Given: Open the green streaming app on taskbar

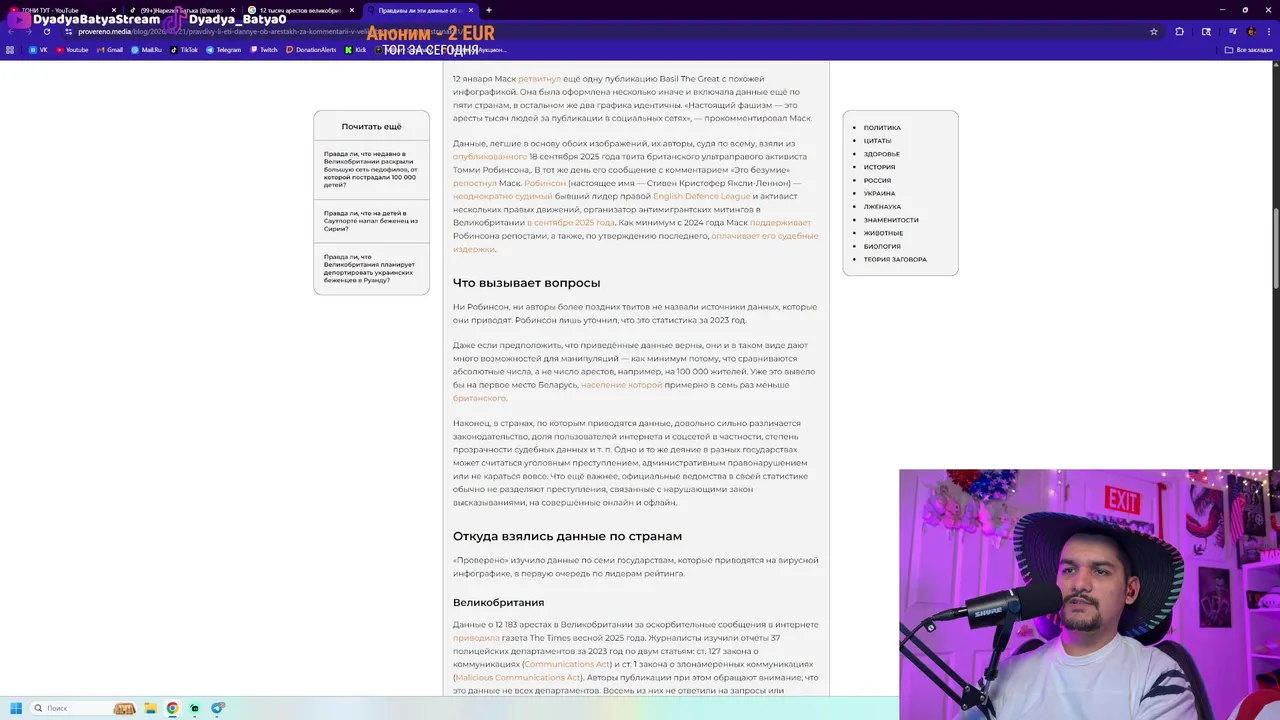Looking at the screenshot, I should (195, 708).
